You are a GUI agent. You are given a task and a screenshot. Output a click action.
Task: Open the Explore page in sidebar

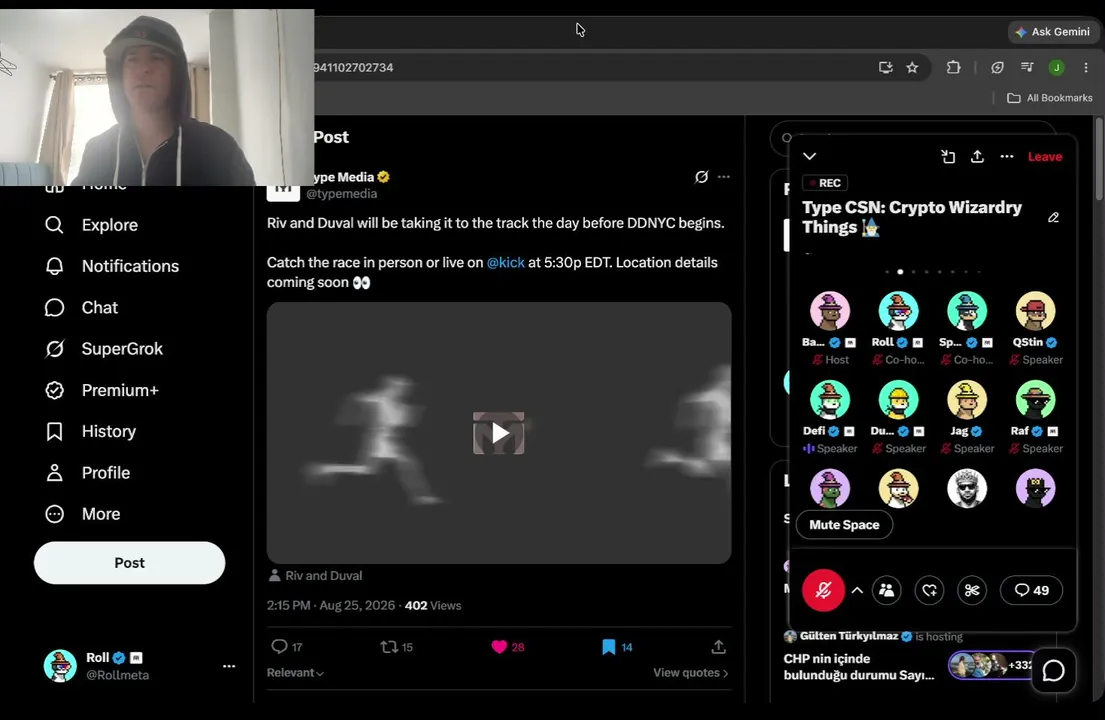point(92,225)
